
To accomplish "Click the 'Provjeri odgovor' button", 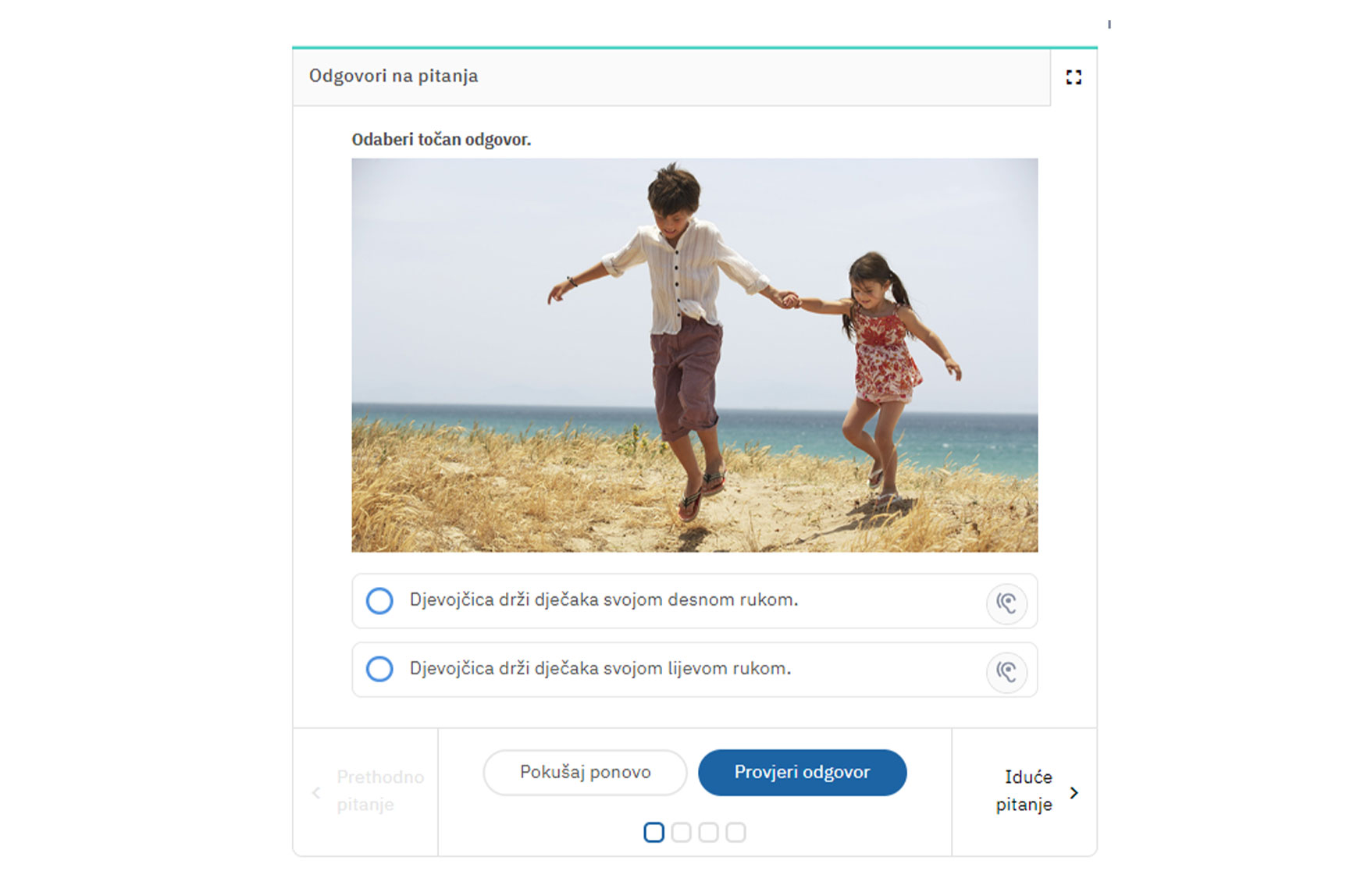I will (802, 773).
